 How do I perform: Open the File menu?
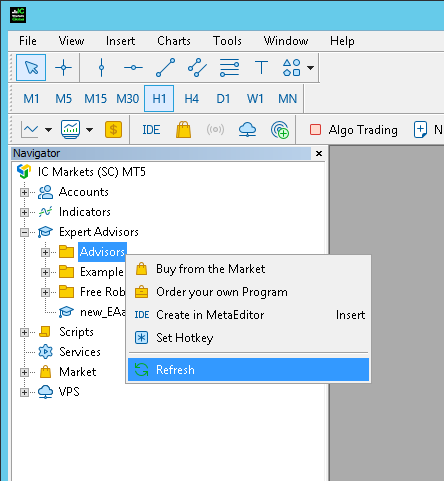pyautogui.click(x=28, y=41)
